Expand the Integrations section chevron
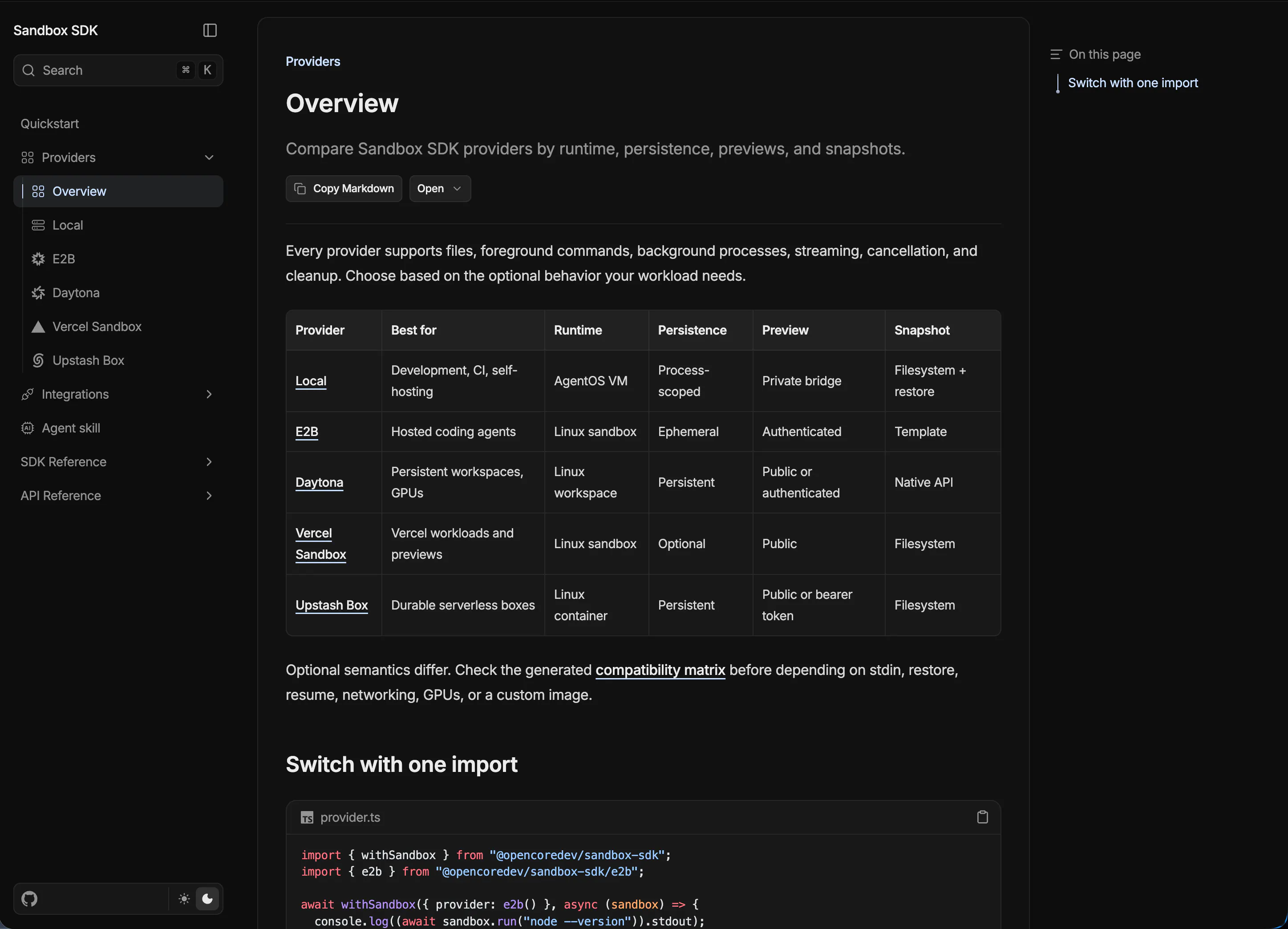 (x=209, y=394)
